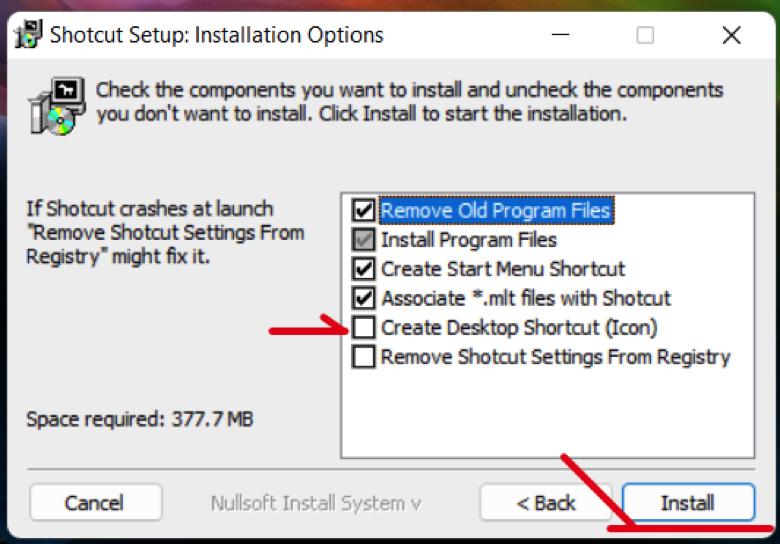
Task: Click the Shotcut Setup title bar icon
Action: (28, 34)
